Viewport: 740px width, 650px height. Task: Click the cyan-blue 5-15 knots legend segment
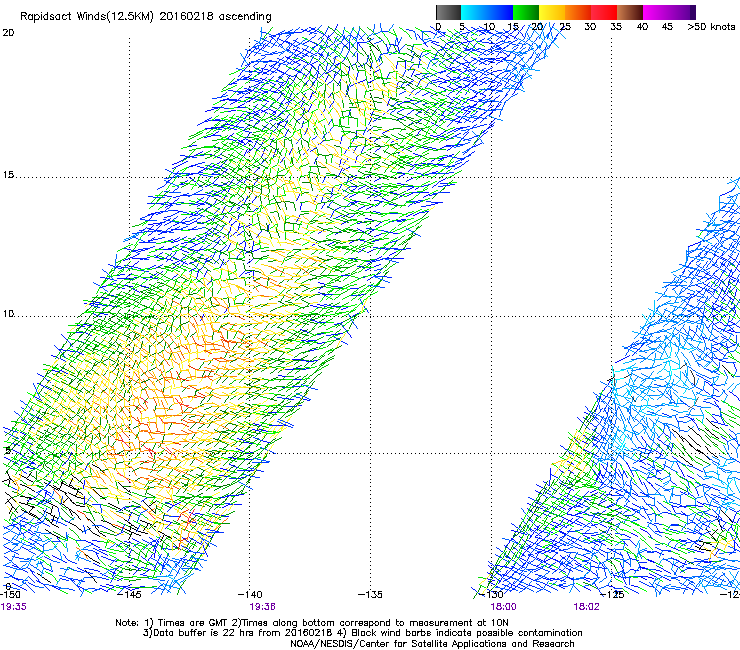click(x=487, y=12)
